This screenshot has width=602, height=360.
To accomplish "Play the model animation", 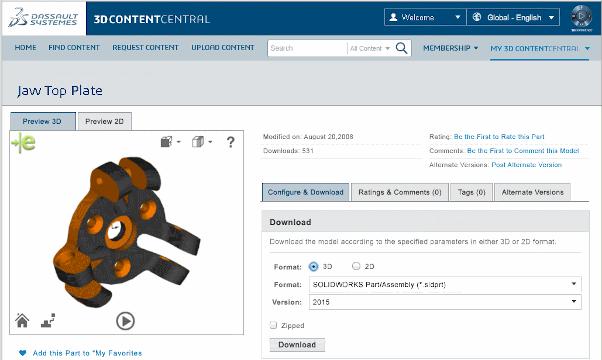I will pos(126,321).
